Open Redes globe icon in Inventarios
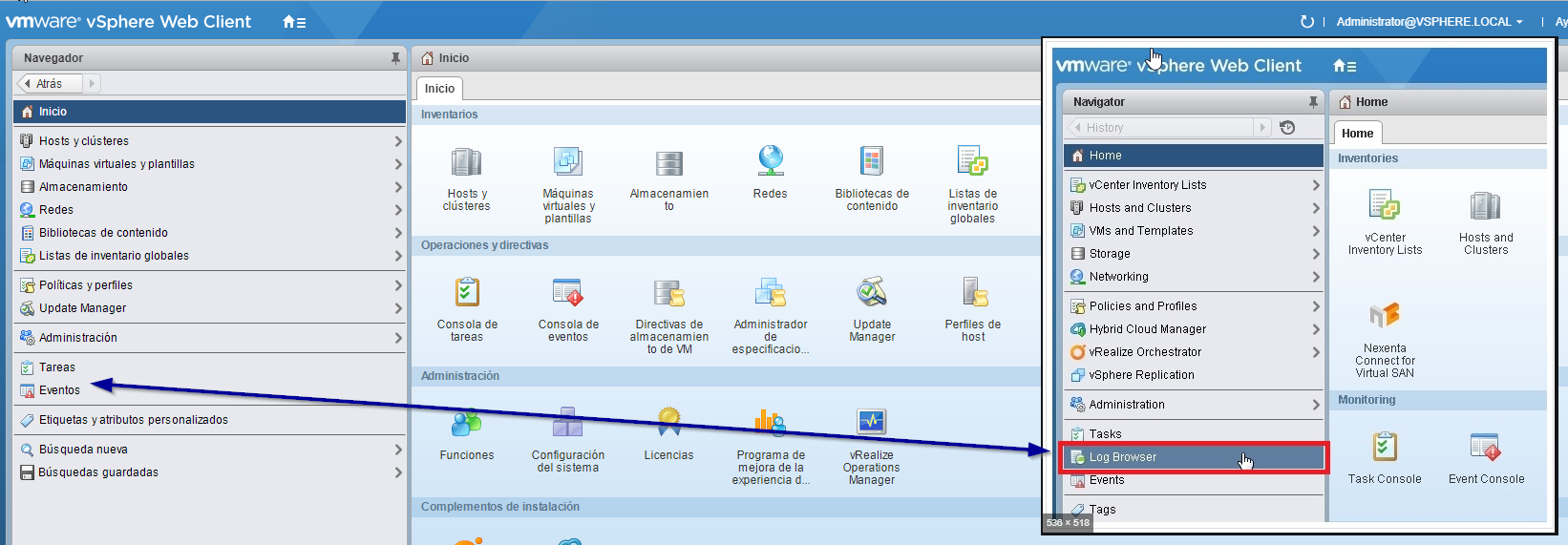 [x=771, y=160]
